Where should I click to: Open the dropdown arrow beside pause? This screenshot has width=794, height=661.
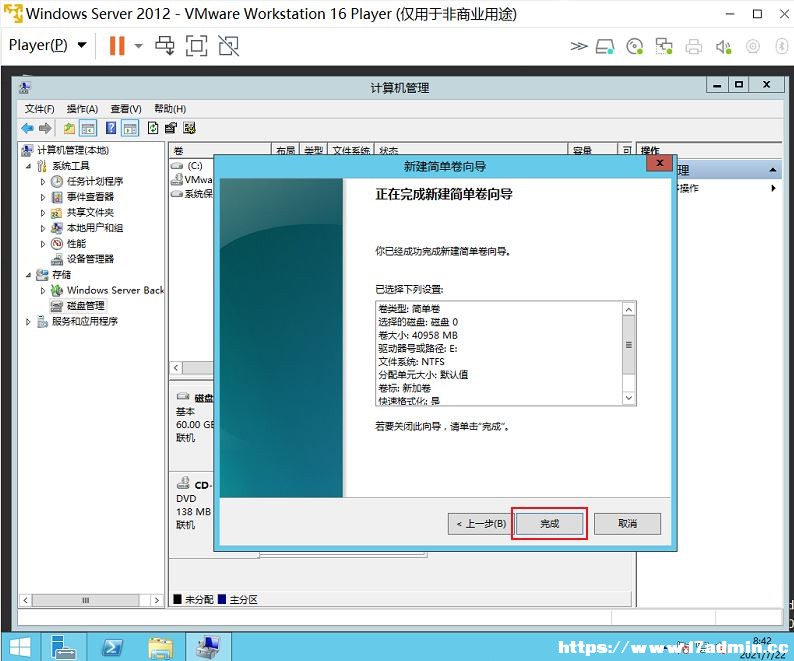[x=138, y=46]
